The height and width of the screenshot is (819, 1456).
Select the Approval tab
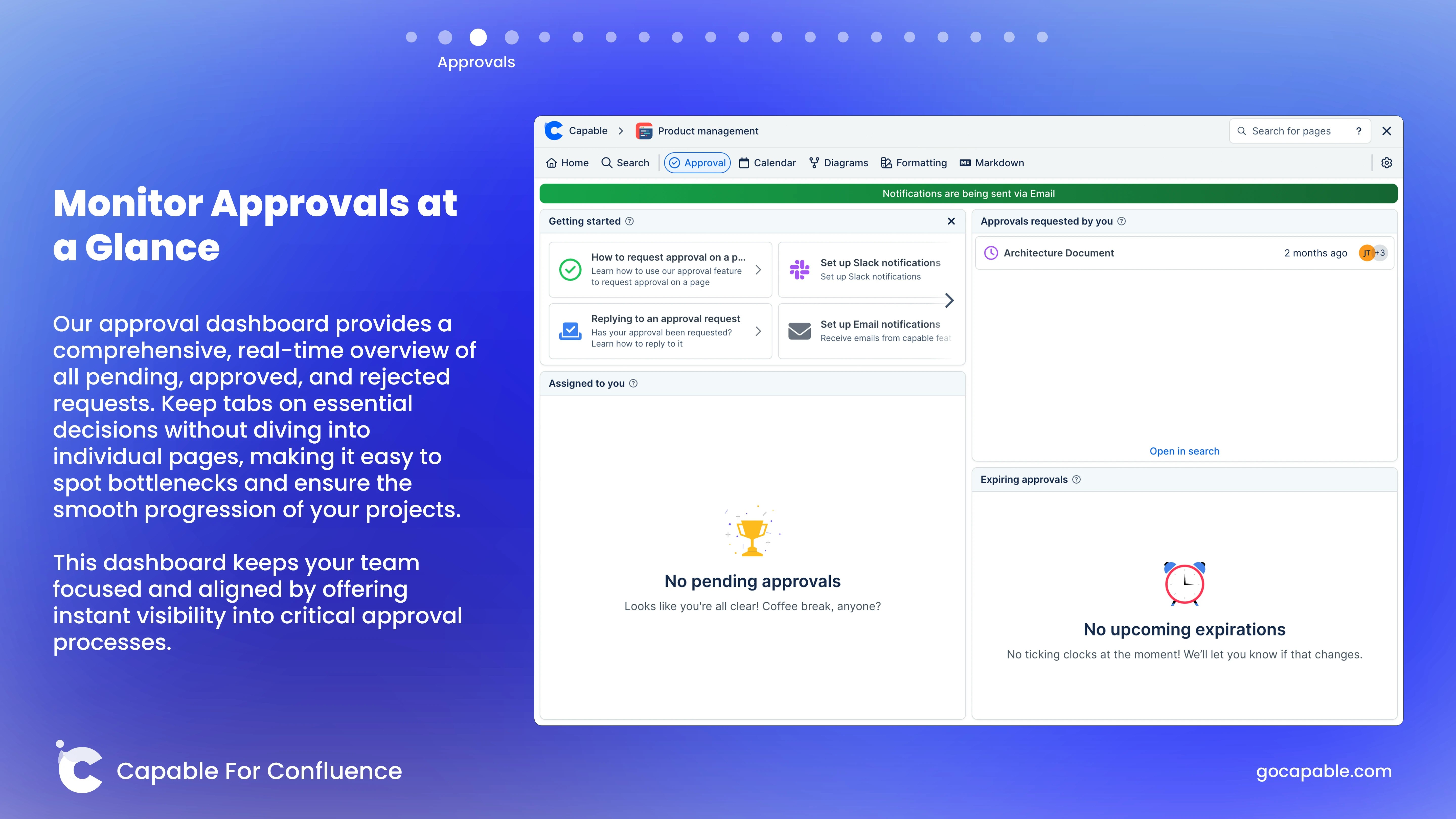click(x=697, y=163)
